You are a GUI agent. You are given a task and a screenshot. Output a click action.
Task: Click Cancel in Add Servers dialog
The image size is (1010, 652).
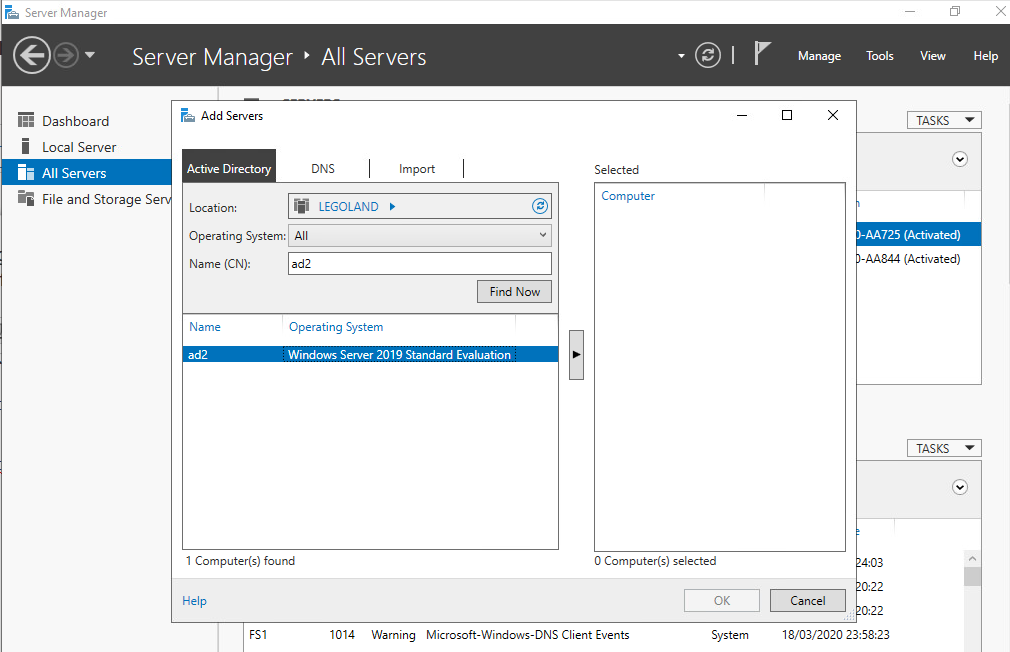click(x=807, y=601)
